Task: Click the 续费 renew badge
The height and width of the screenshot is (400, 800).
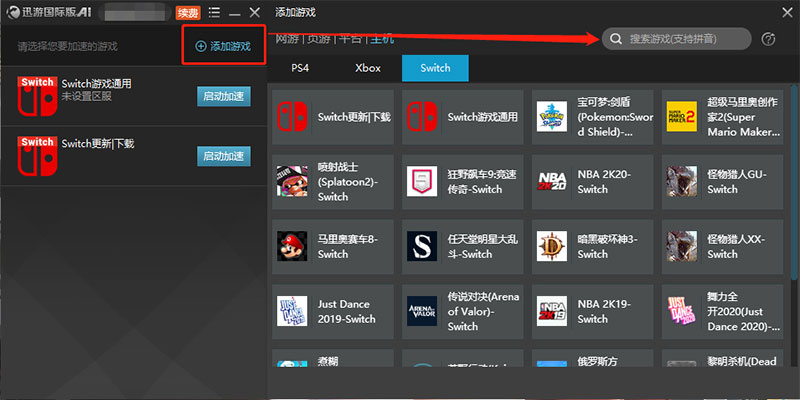Action: pyautogui.click(x=188, y=13)
